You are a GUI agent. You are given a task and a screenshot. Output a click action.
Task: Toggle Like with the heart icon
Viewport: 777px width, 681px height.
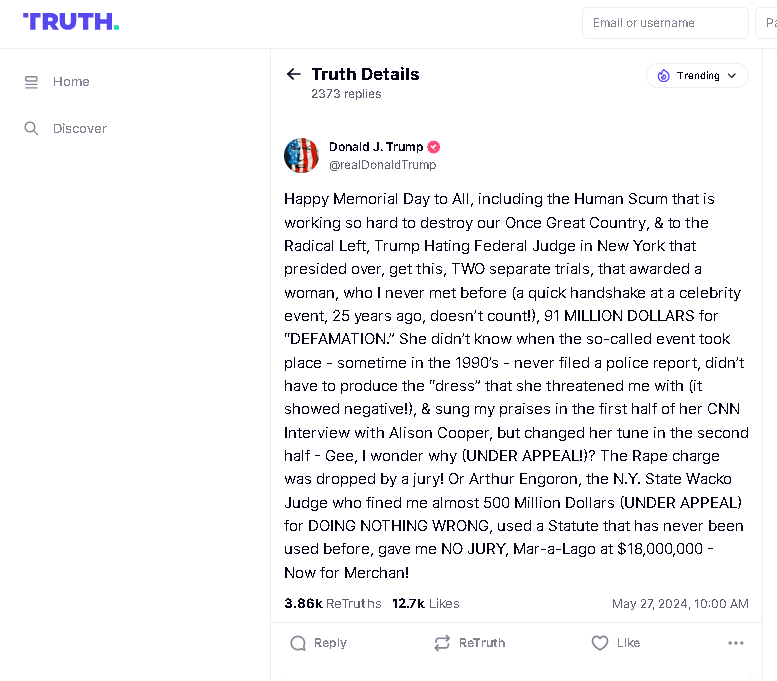tap(600, 643)
